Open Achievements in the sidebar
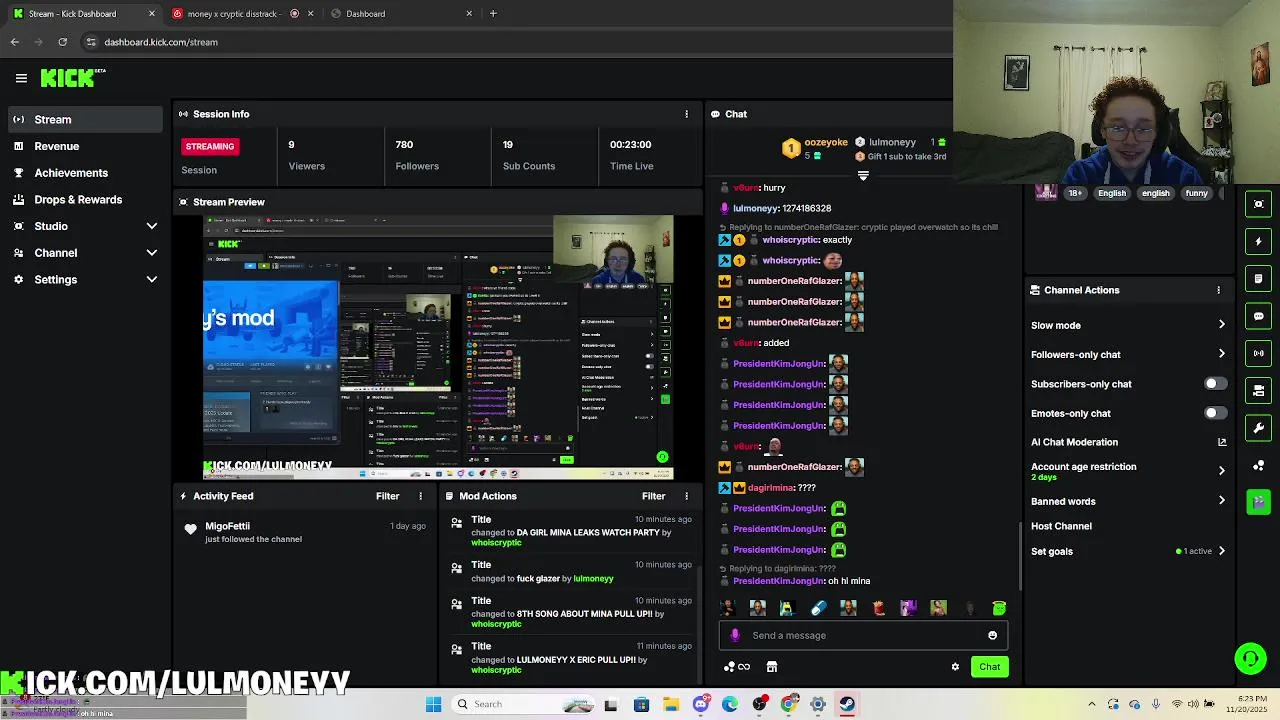This screenshot has height=720, width=1280. coord(85,173)
